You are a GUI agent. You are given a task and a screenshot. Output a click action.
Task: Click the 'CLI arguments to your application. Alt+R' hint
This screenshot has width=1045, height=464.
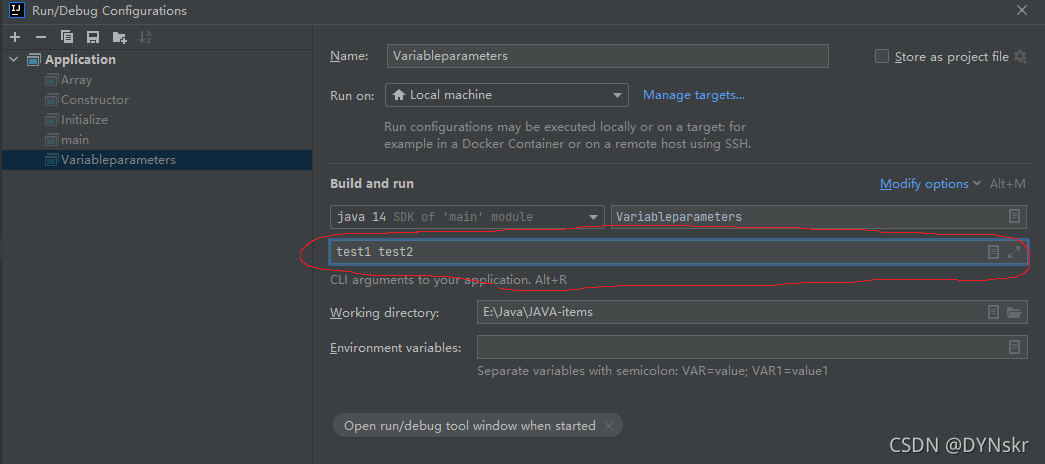click(x=449, y=280)
